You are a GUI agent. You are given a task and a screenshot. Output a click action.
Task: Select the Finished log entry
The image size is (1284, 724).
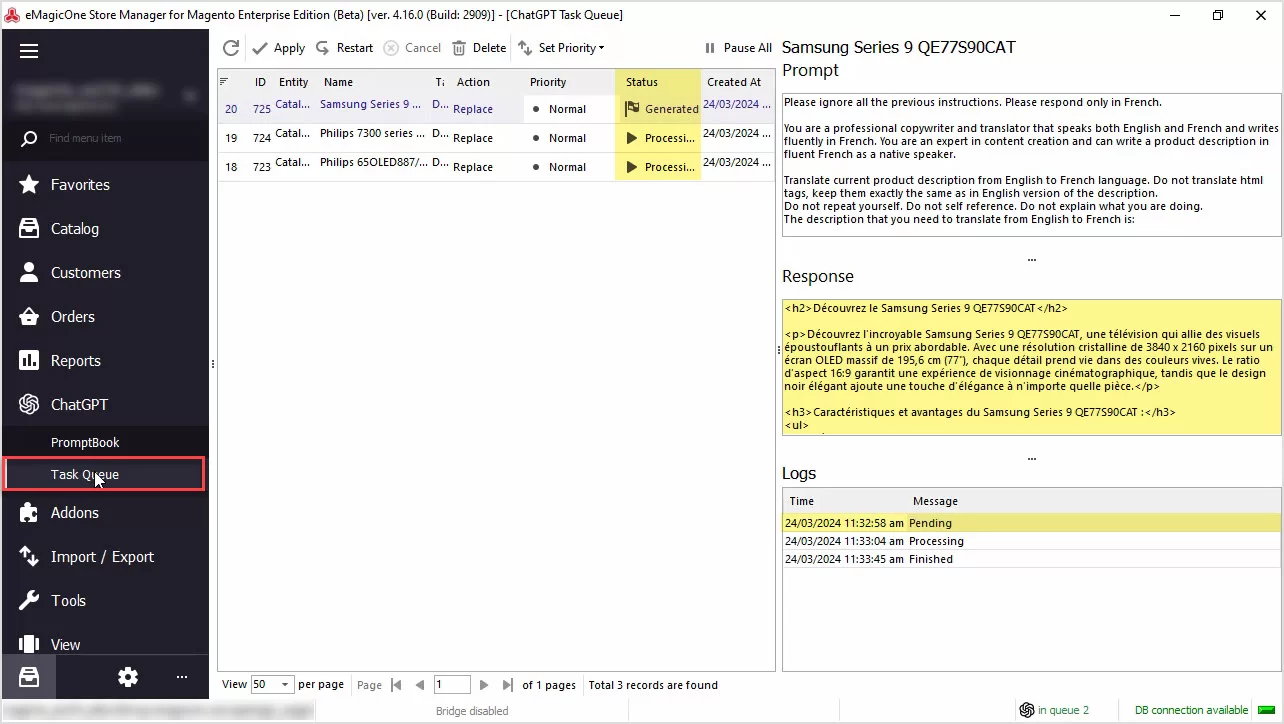pyautogui.click(x=1031, y=559)
